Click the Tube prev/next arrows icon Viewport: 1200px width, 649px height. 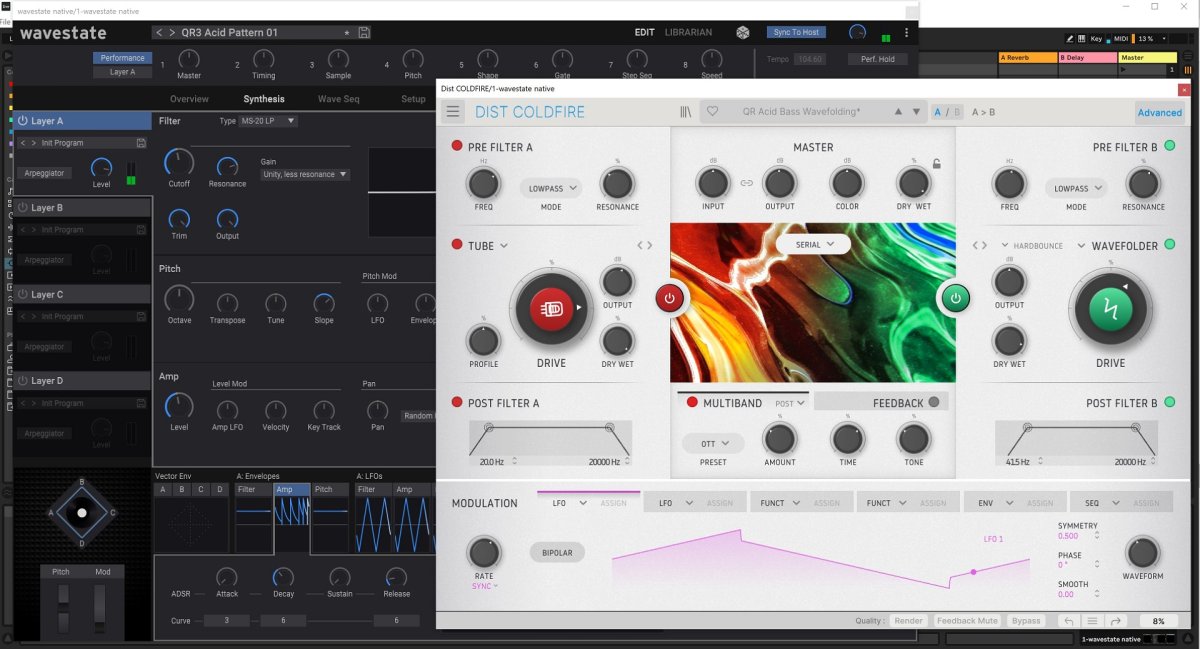(x=645, y=245)
